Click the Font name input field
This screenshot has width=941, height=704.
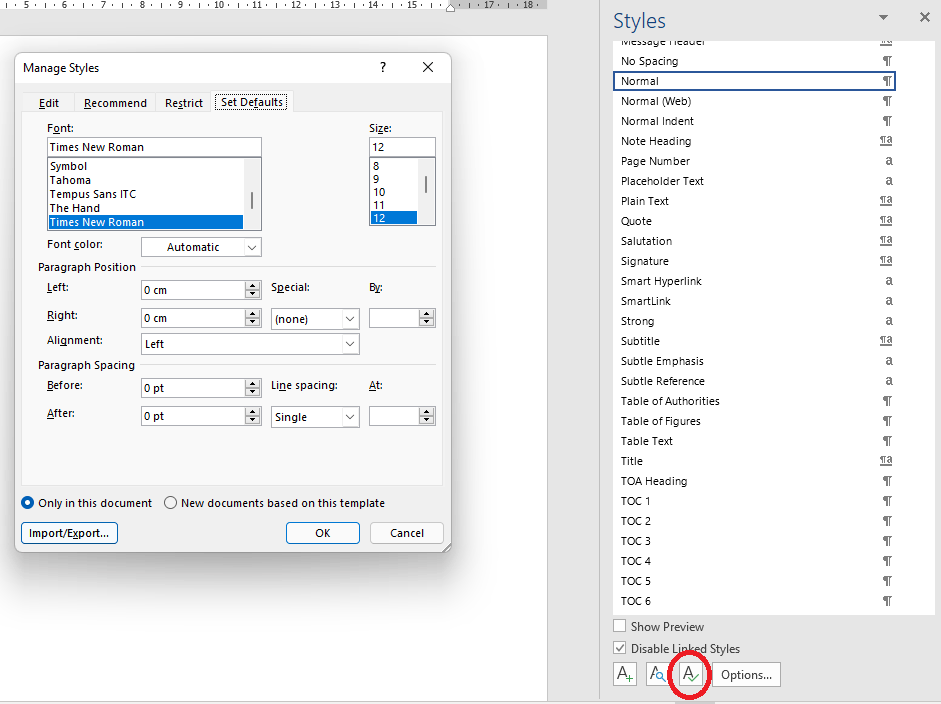point(154,147)
